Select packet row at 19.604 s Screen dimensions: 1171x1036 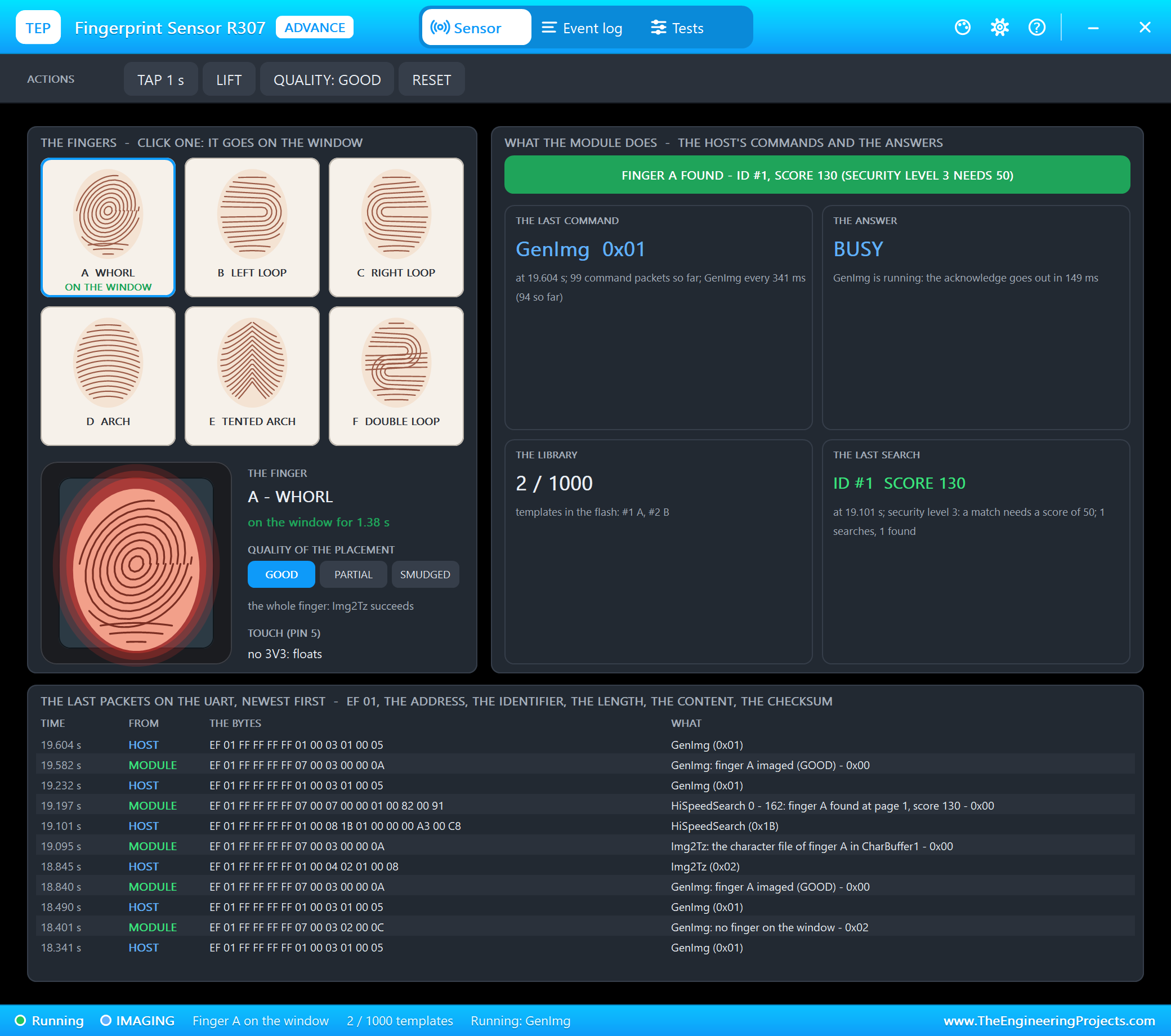coord(585,745)
